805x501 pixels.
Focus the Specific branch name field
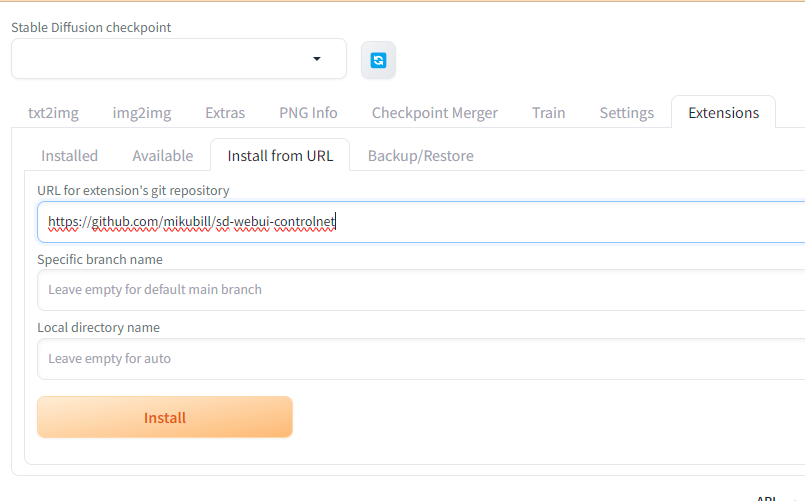421,290
